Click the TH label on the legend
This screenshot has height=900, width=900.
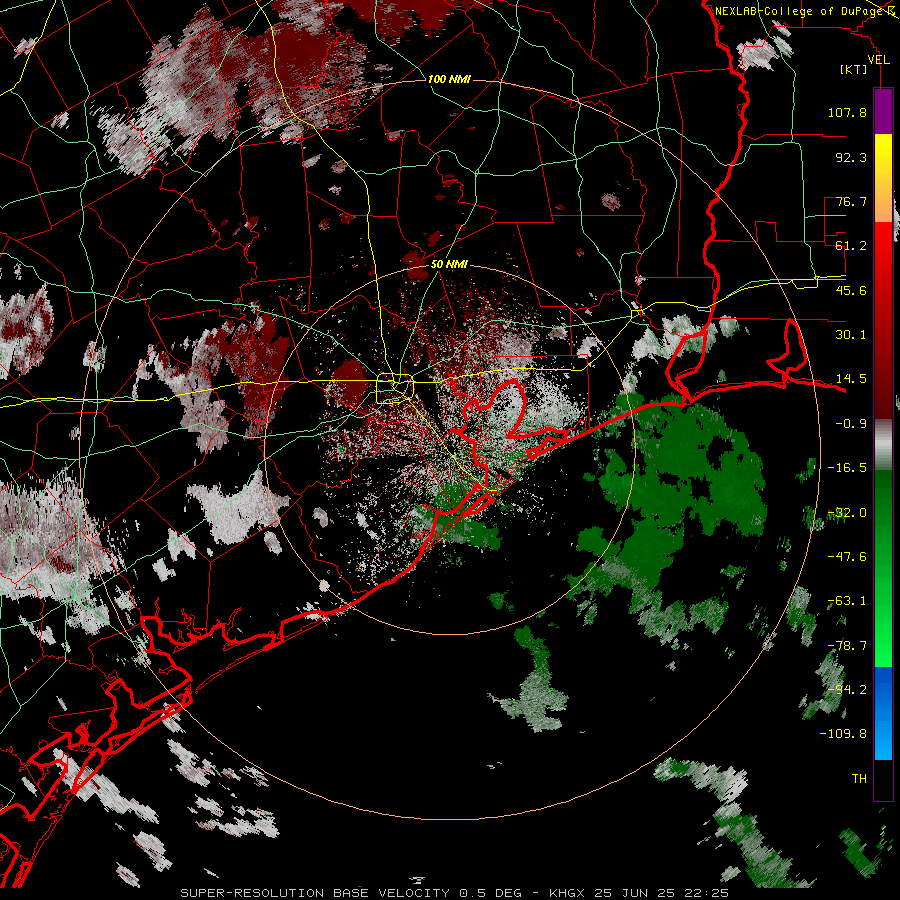[x=859, y=779]
